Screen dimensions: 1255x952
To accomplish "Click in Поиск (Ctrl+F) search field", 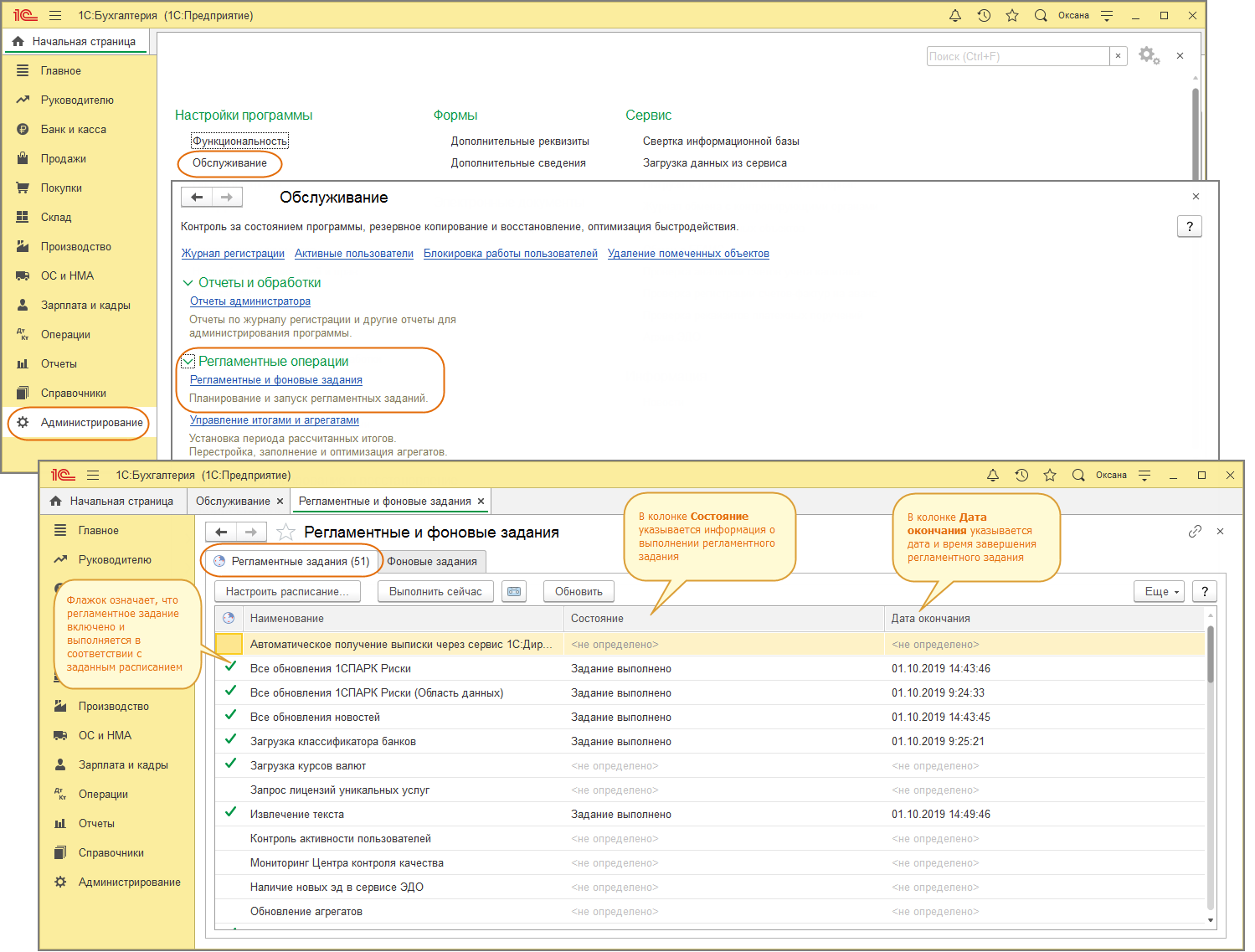I will click(1018, 56).
